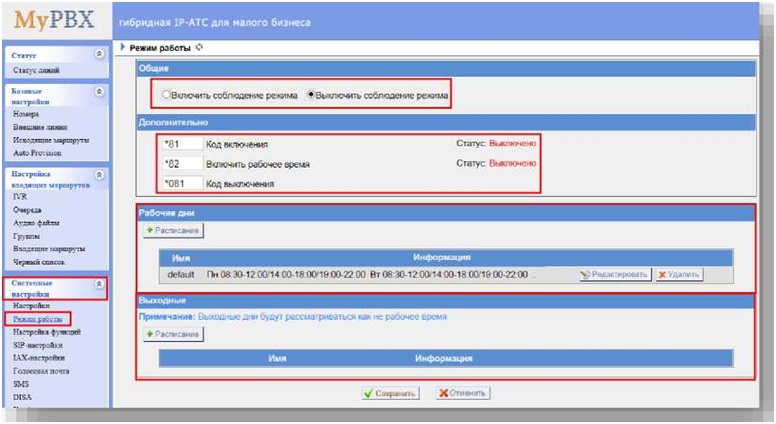The image size is (776, 424).
Task: Collapse the Статус sidebar section
Action: (98, 55)
